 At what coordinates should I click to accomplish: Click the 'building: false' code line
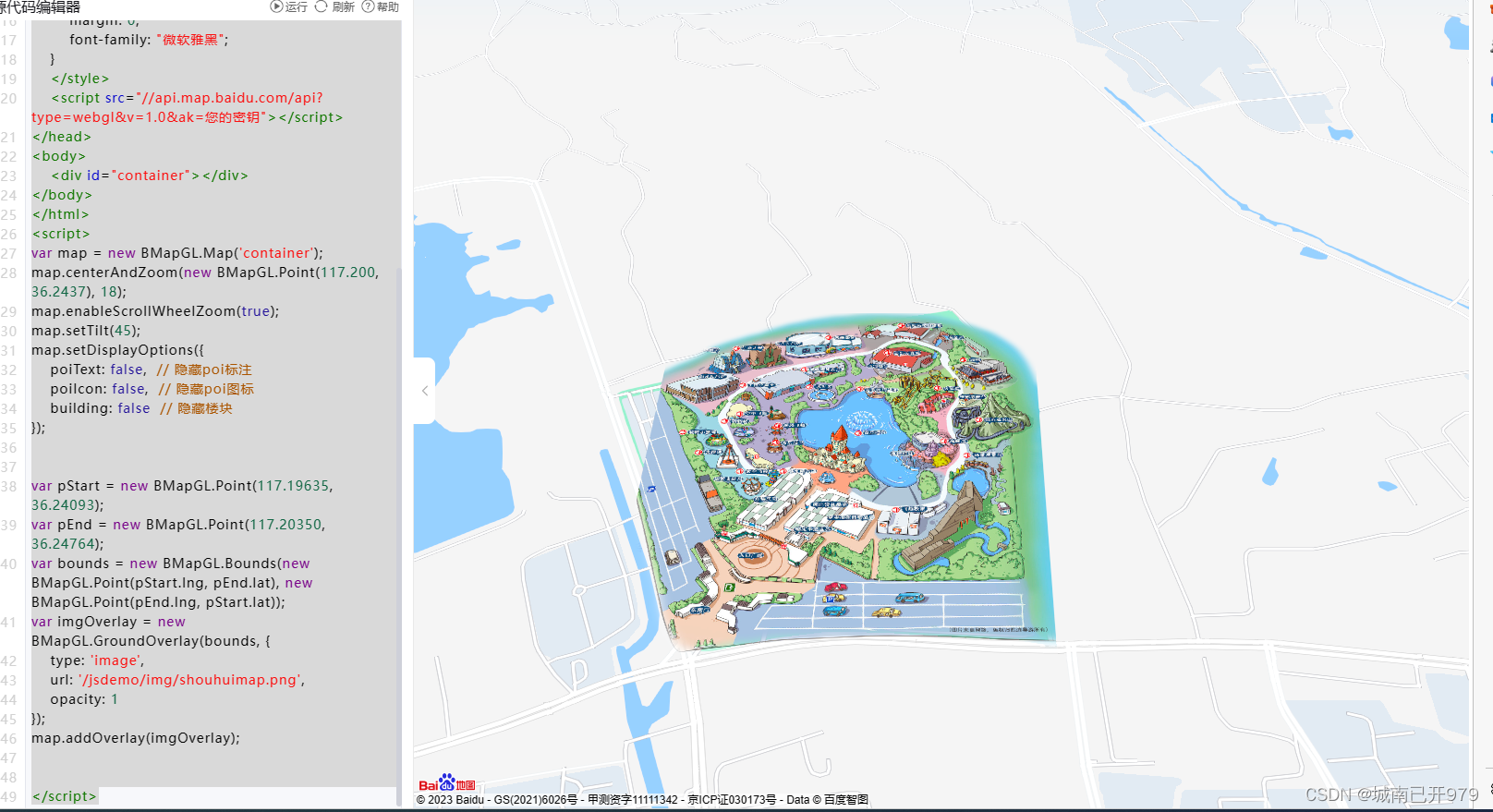coord(141,408)
